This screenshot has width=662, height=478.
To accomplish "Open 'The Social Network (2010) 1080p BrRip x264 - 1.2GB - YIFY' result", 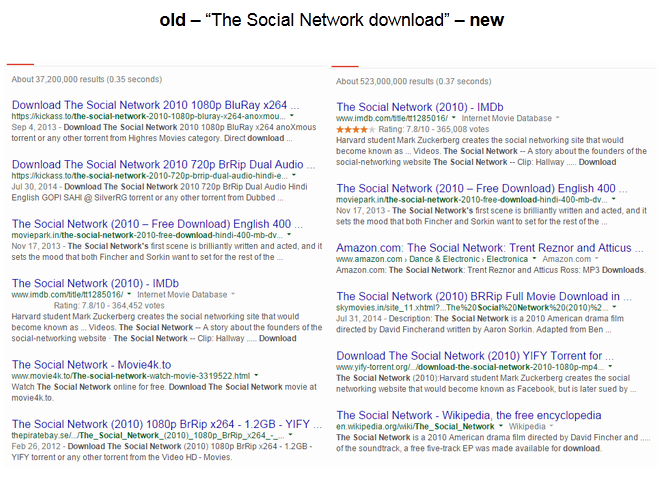I will pos(167,424).
